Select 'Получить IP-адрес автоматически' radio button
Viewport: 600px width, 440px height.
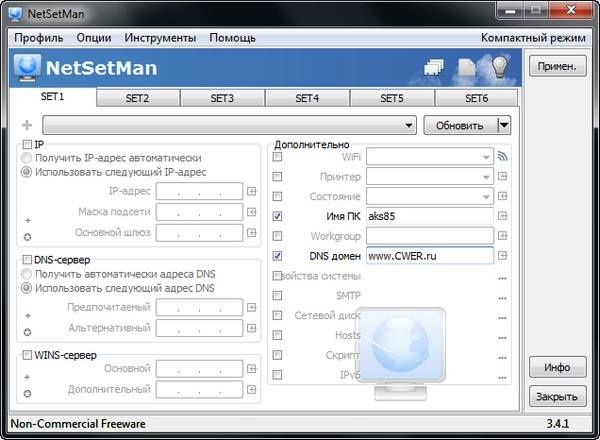[27, 158]
